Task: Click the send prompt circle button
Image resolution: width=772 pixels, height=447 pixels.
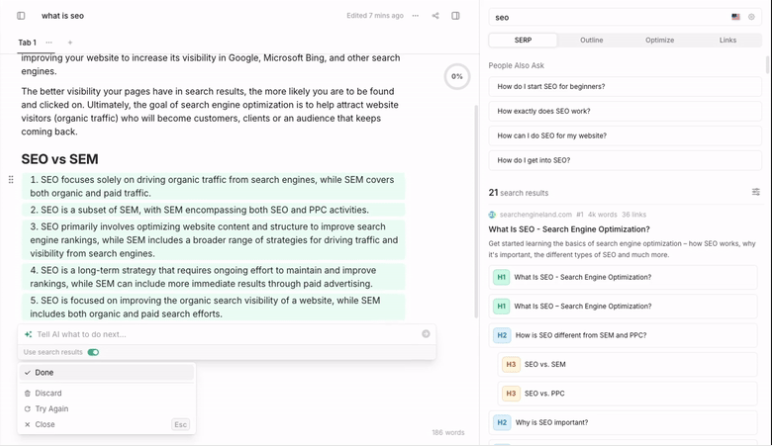Action: click(426, 334)
